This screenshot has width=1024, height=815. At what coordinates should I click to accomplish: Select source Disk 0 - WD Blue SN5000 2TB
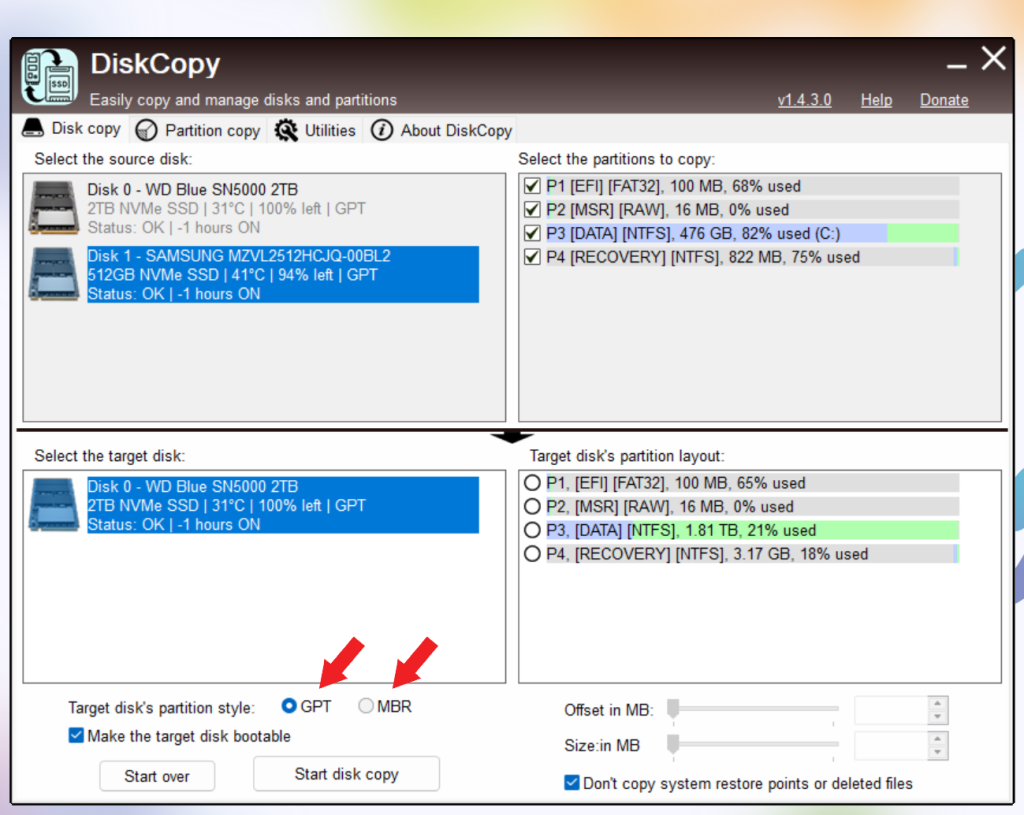pyautogui.click(x=283, y=208)
